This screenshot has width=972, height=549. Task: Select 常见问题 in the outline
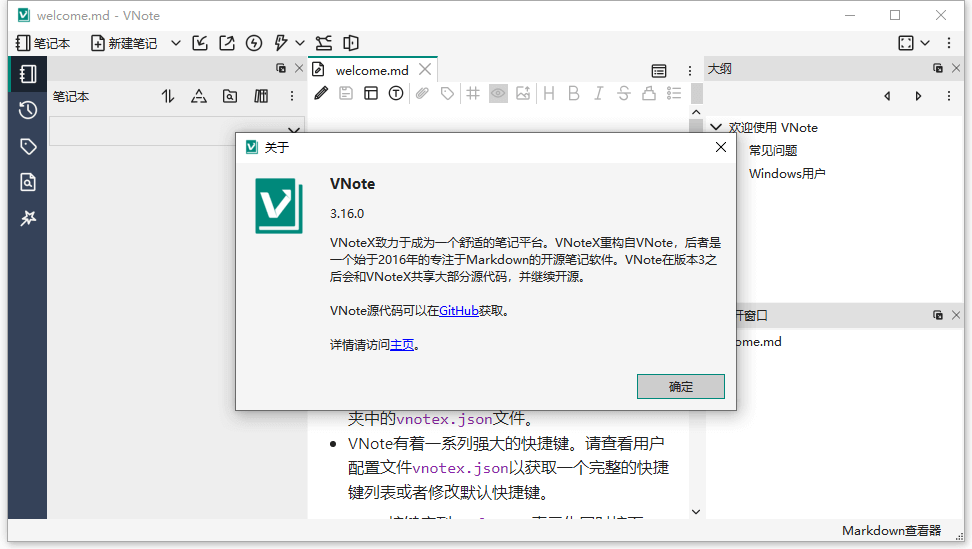[772, 151]
